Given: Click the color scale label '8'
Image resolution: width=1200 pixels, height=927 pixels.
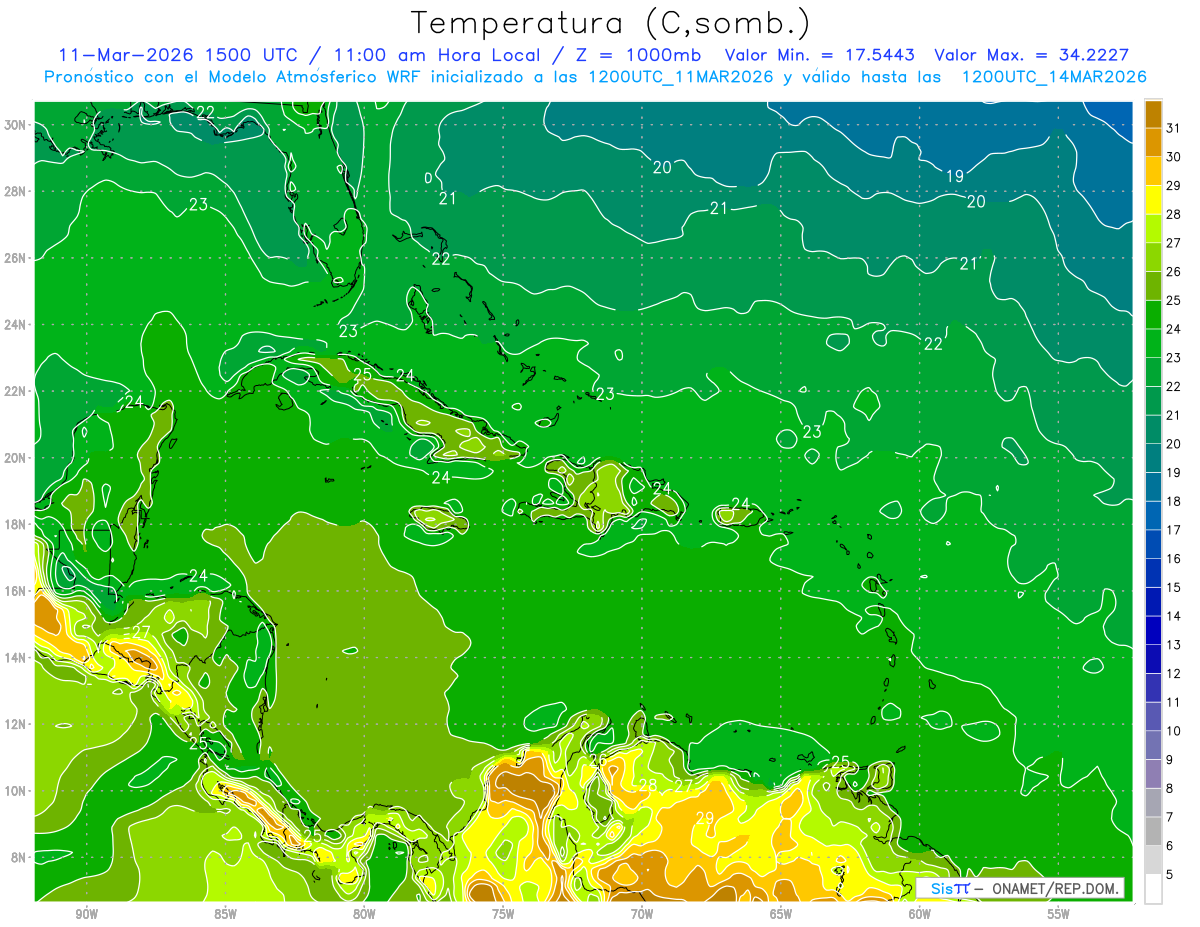Looking at the screenshot, I should point(1170,789).
